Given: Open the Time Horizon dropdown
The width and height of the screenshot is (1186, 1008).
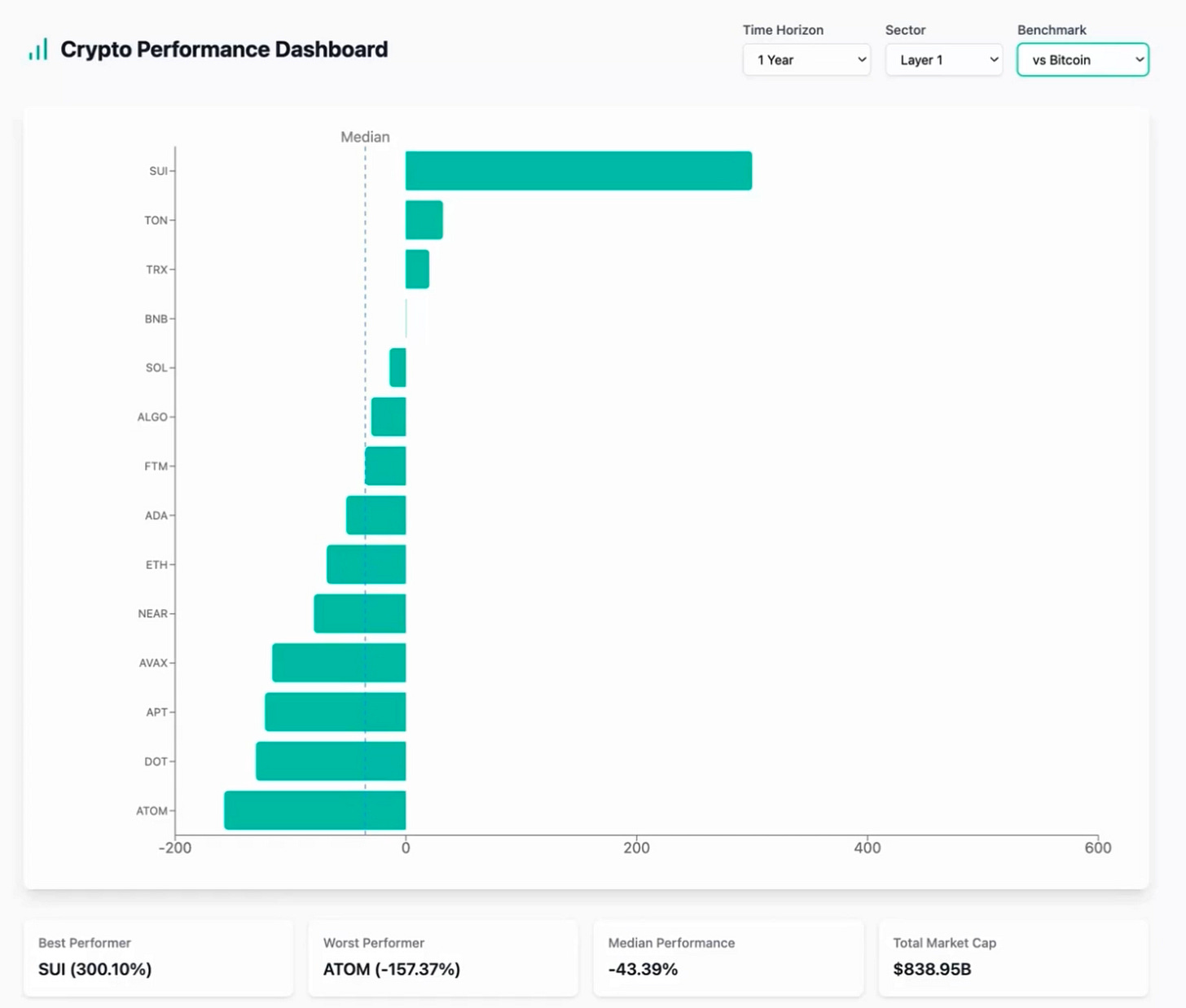Looking at the screenshot, I should pos(806,59).
